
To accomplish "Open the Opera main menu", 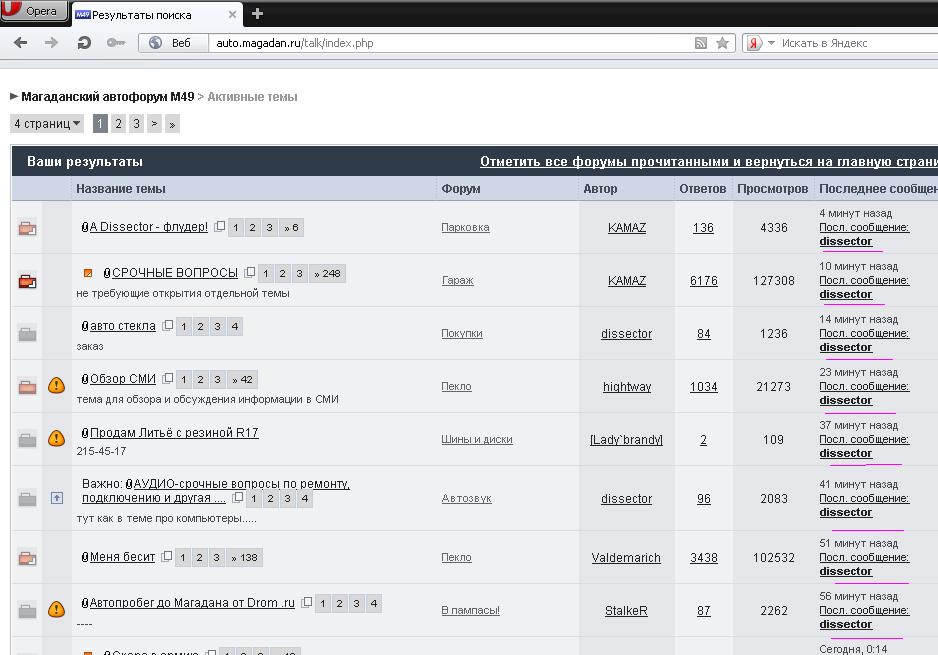I will coord(35,11).
